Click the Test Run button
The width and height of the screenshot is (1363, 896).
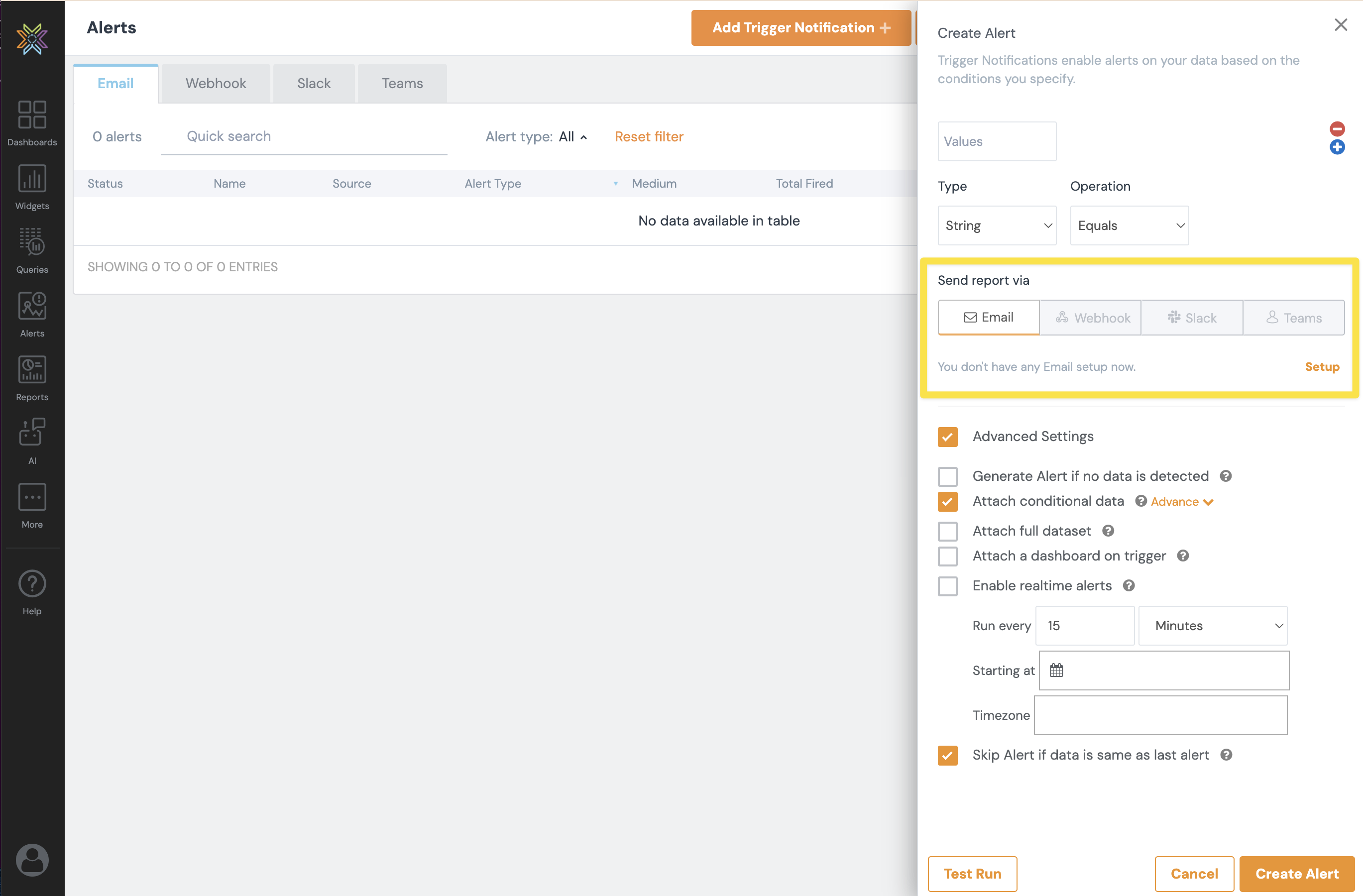[972, 874]
